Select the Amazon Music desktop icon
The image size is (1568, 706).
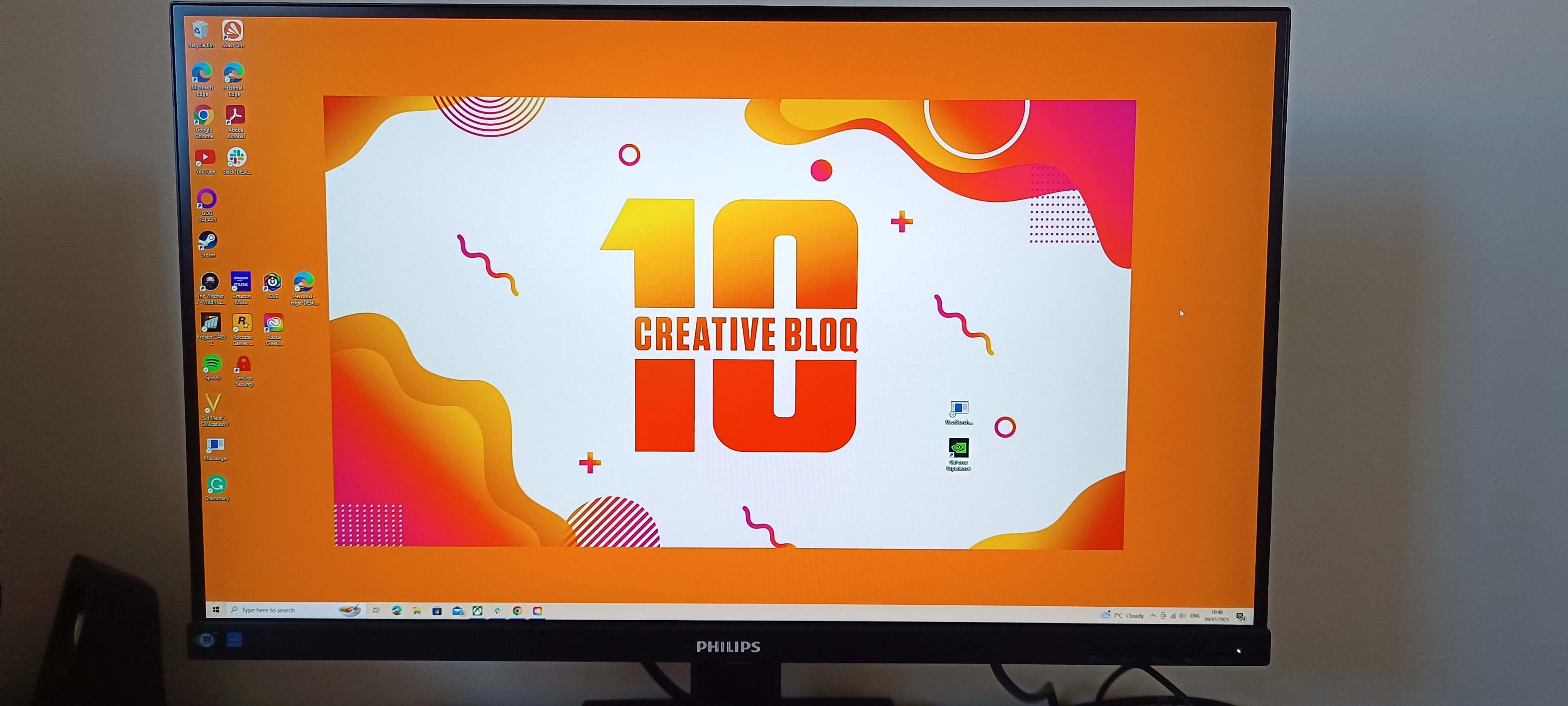click(241, 288)
